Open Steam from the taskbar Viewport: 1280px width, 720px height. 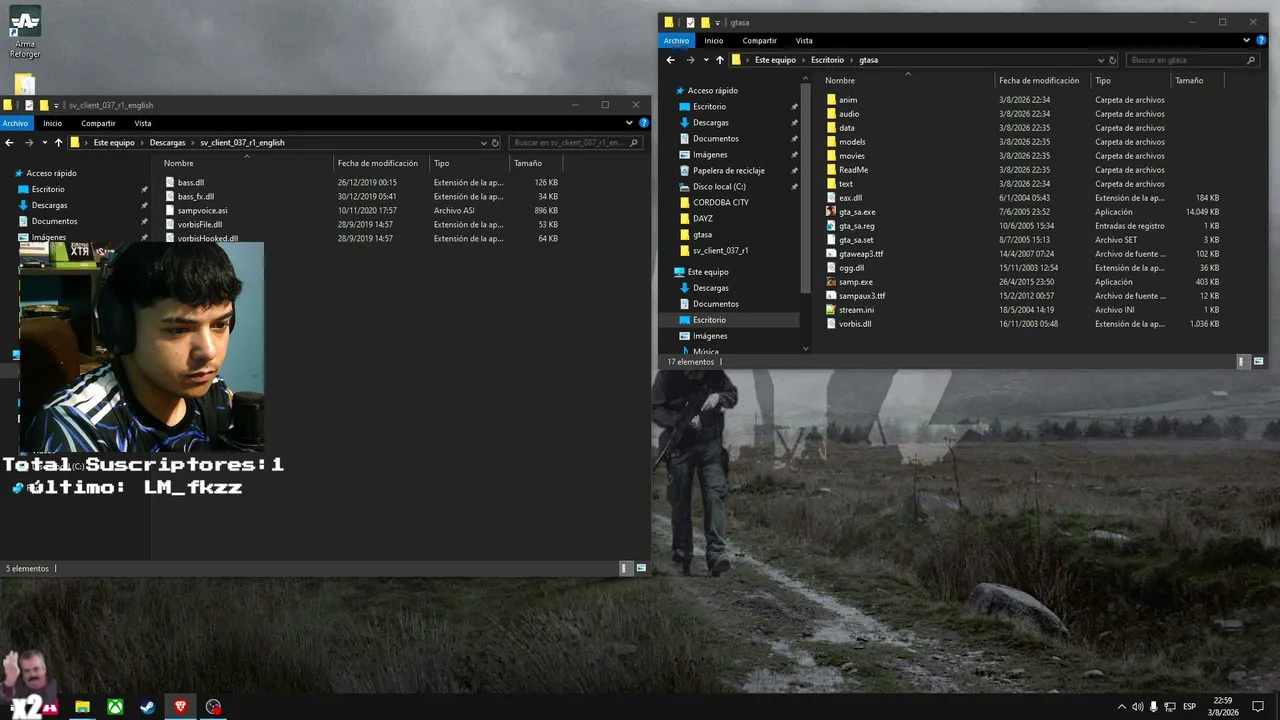point(147,707)
